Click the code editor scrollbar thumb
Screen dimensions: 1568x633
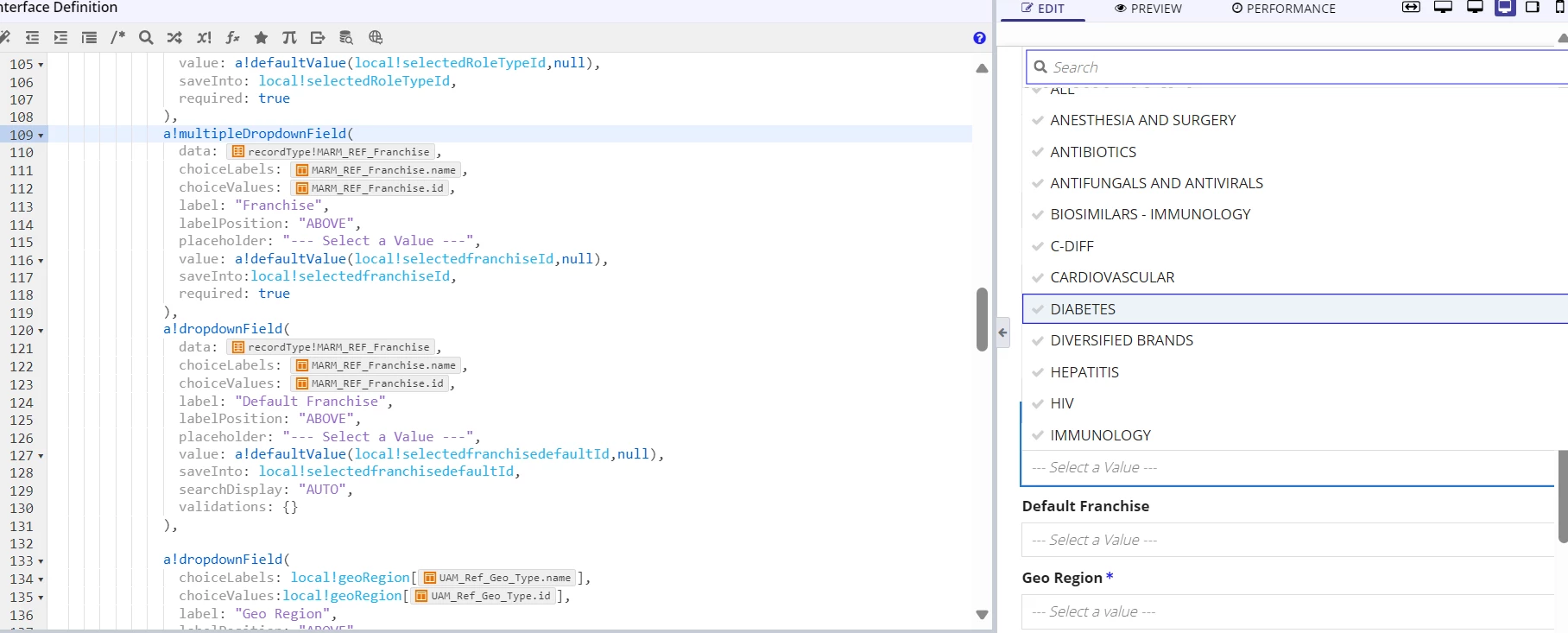(982, 320)
